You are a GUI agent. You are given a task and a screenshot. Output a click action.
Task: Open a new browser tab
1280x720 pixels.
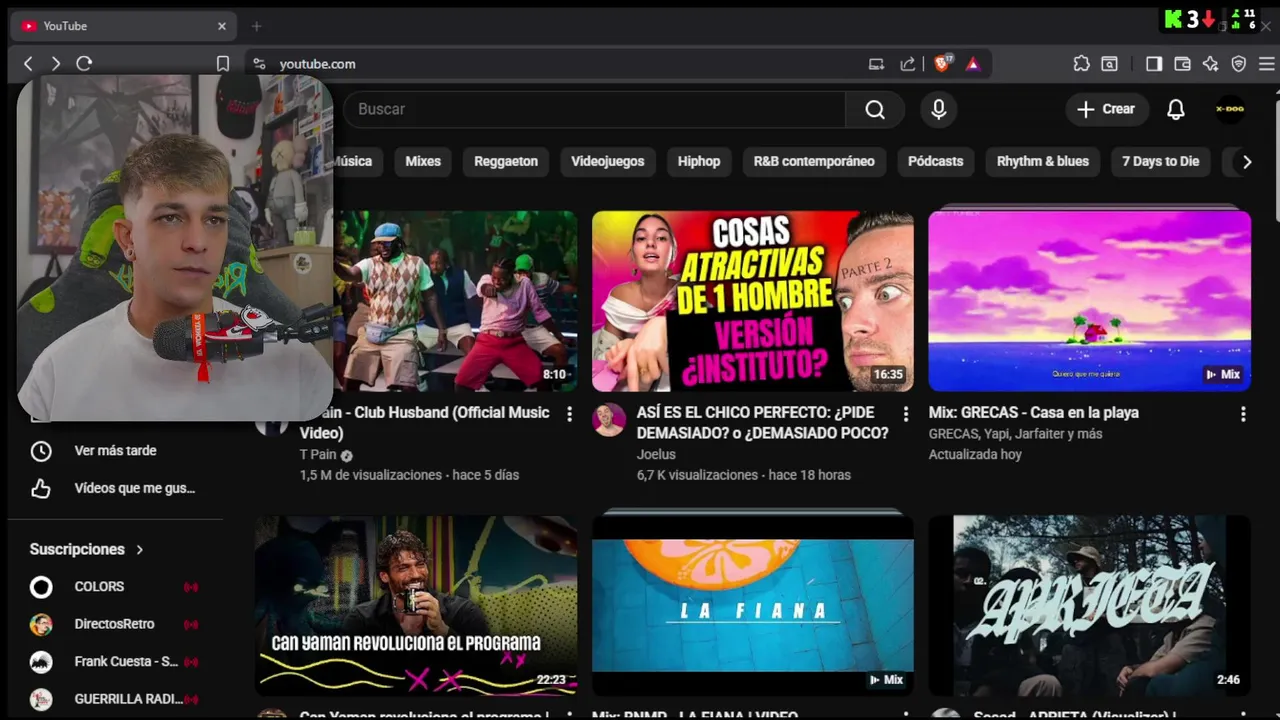coord(256,26)
